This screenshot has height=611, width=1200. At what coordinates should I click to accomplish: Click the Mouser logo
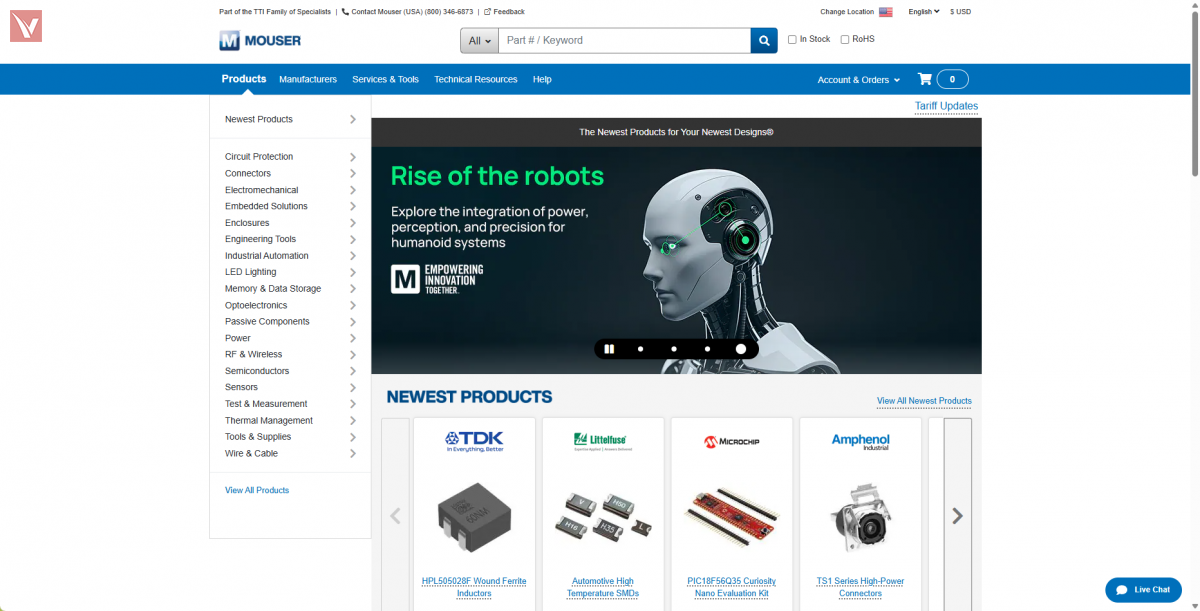tap(260, 40)
